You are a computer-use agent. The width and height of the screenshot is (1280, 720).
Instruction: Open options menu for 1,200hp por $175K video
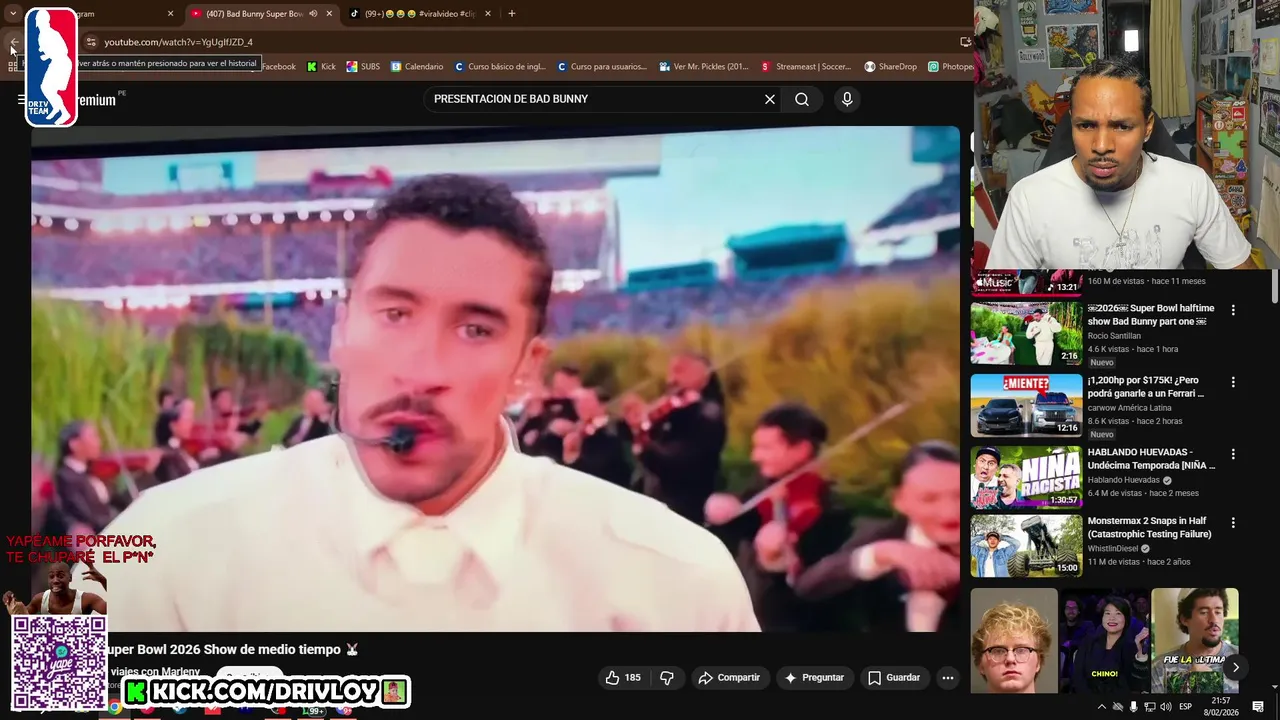coord(1233,382)
